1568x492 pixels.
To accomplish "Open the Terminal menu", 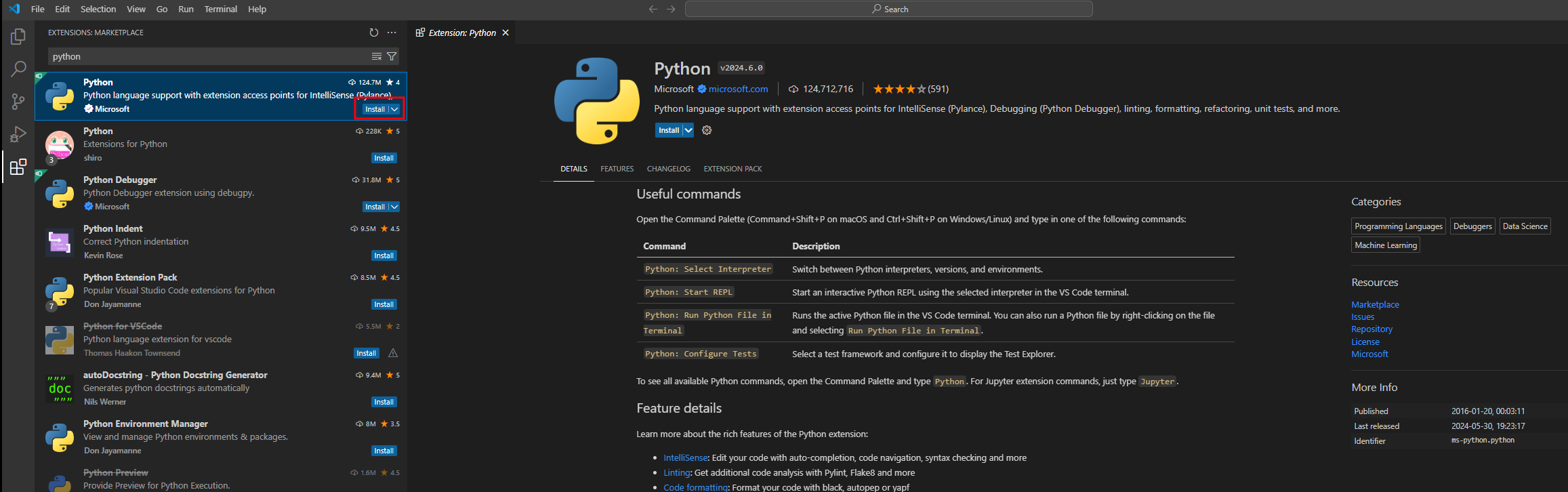I will click(x=221, y=9).
